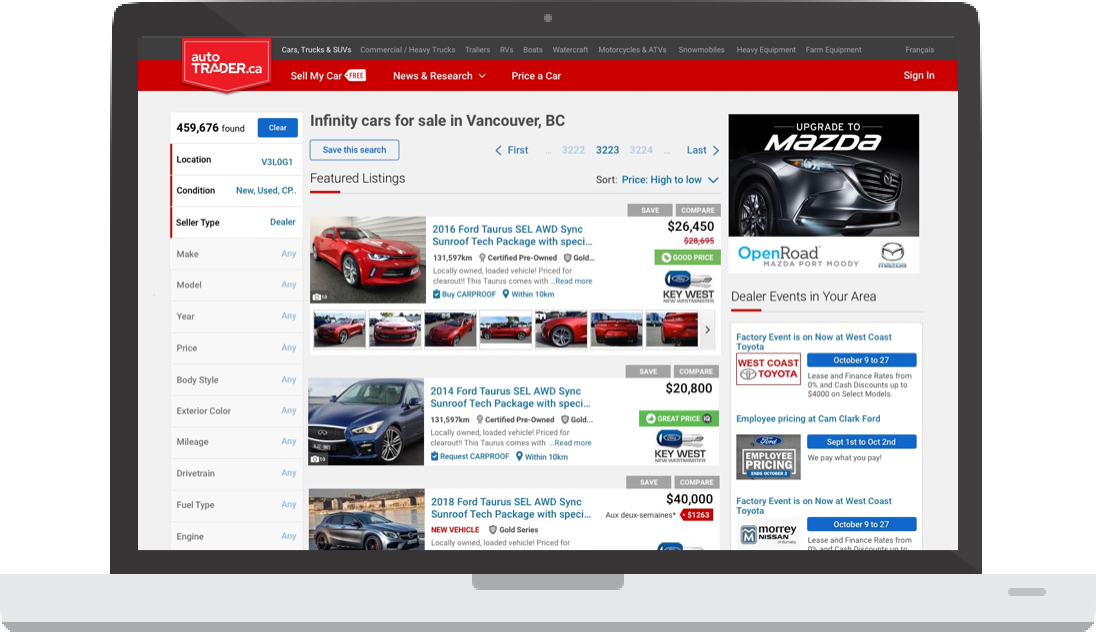The height and width of the screenshot is (632, 1096).
Task: Click the West Coast Toyota logo
Action: (768, 368)
